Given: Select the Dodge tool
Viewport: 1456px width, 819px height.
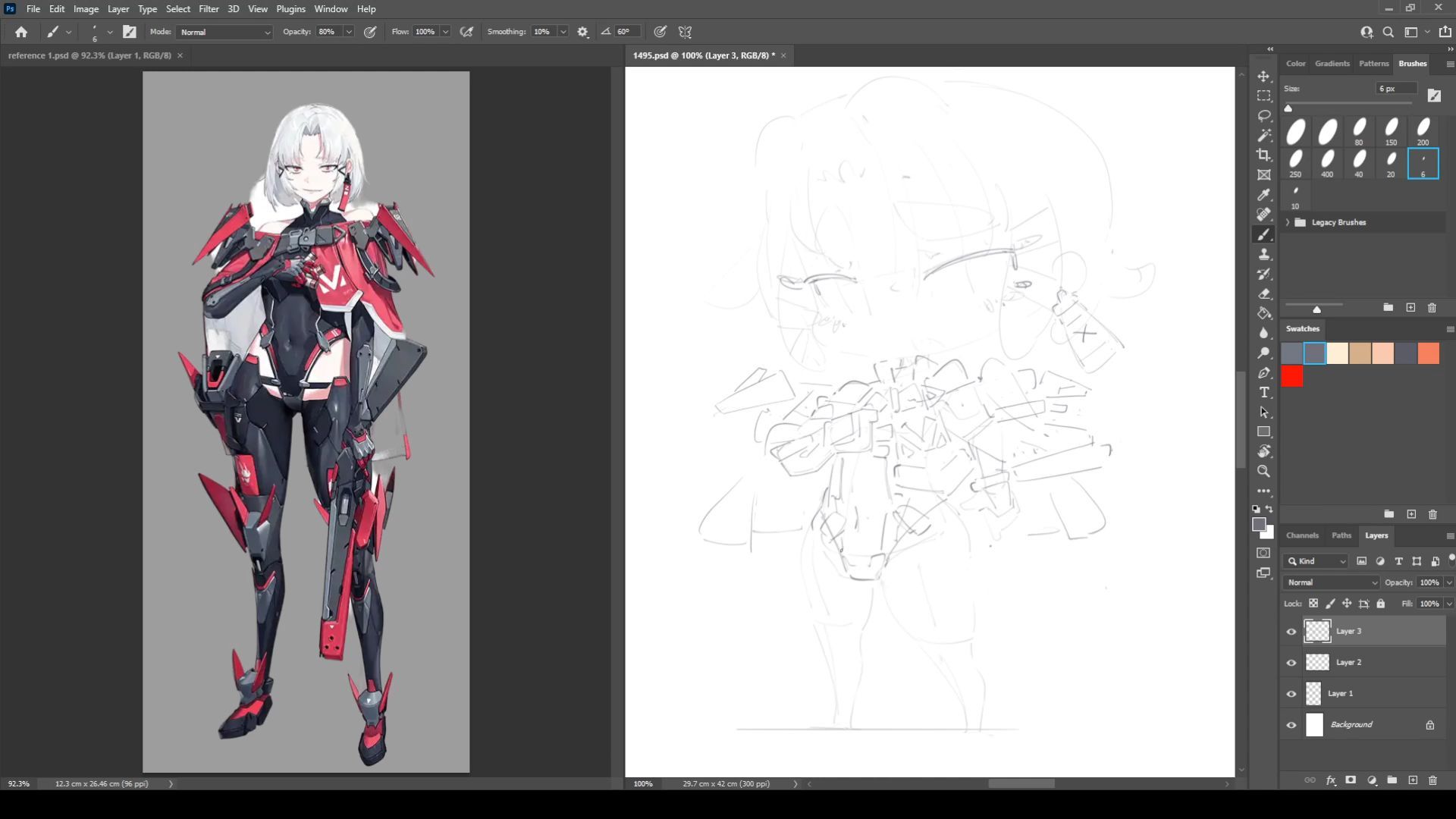Looking at the screenshot, I should [x=1263, y=353].
